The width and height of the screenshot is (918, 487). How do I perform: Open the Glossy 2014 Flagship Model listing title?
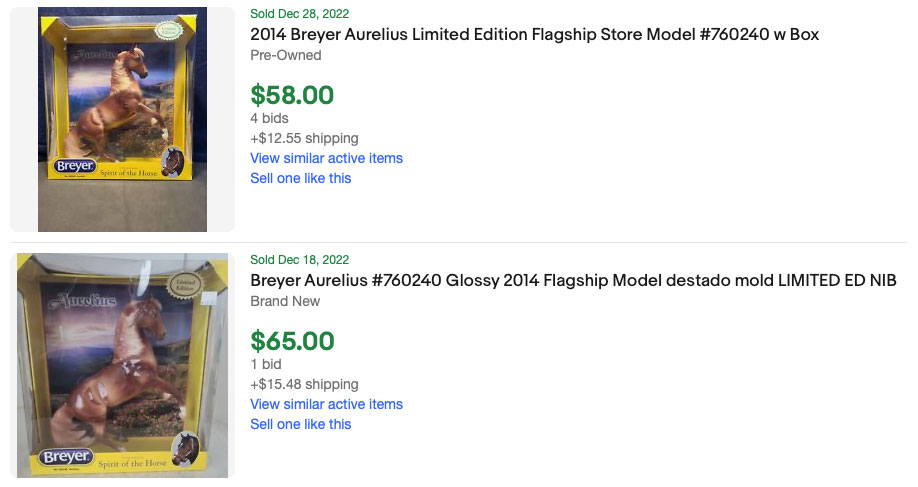click(573, 280)
